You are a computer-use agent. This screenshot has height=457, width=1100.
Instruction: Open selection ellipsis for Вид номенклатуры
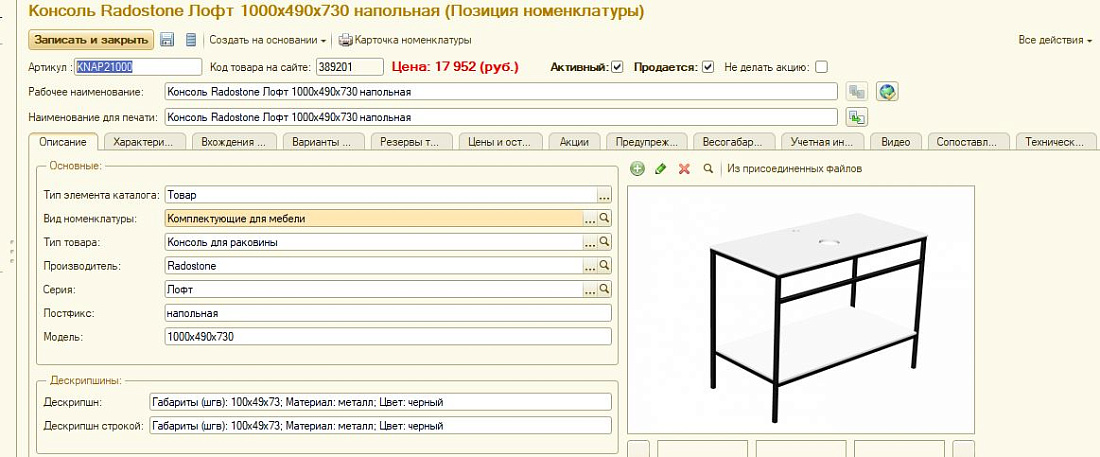590,218
